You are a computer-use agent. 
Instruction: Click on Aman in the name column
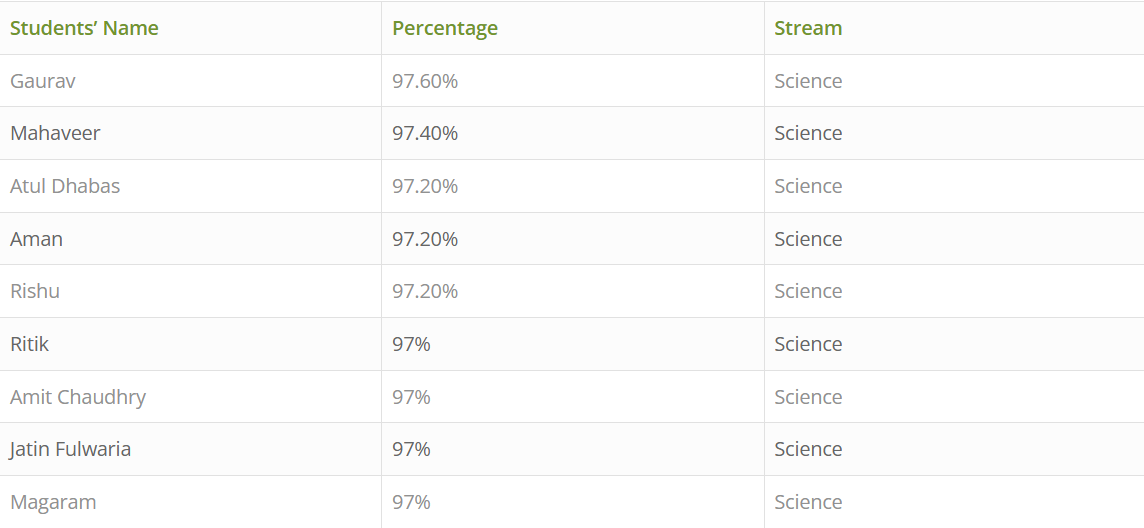point(36,238)
